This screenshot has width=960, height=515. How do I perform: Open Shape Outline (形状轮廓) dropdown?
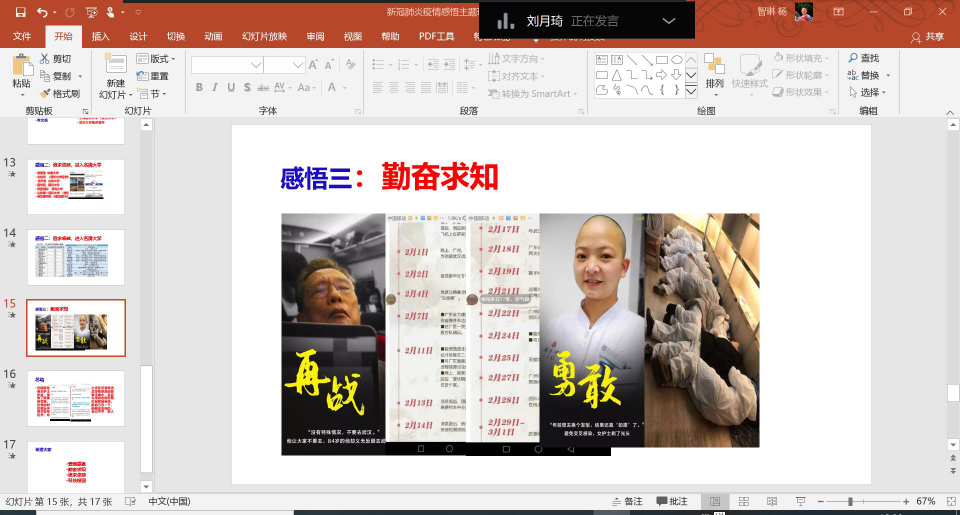pyautogui.click(x=801, y=75)
